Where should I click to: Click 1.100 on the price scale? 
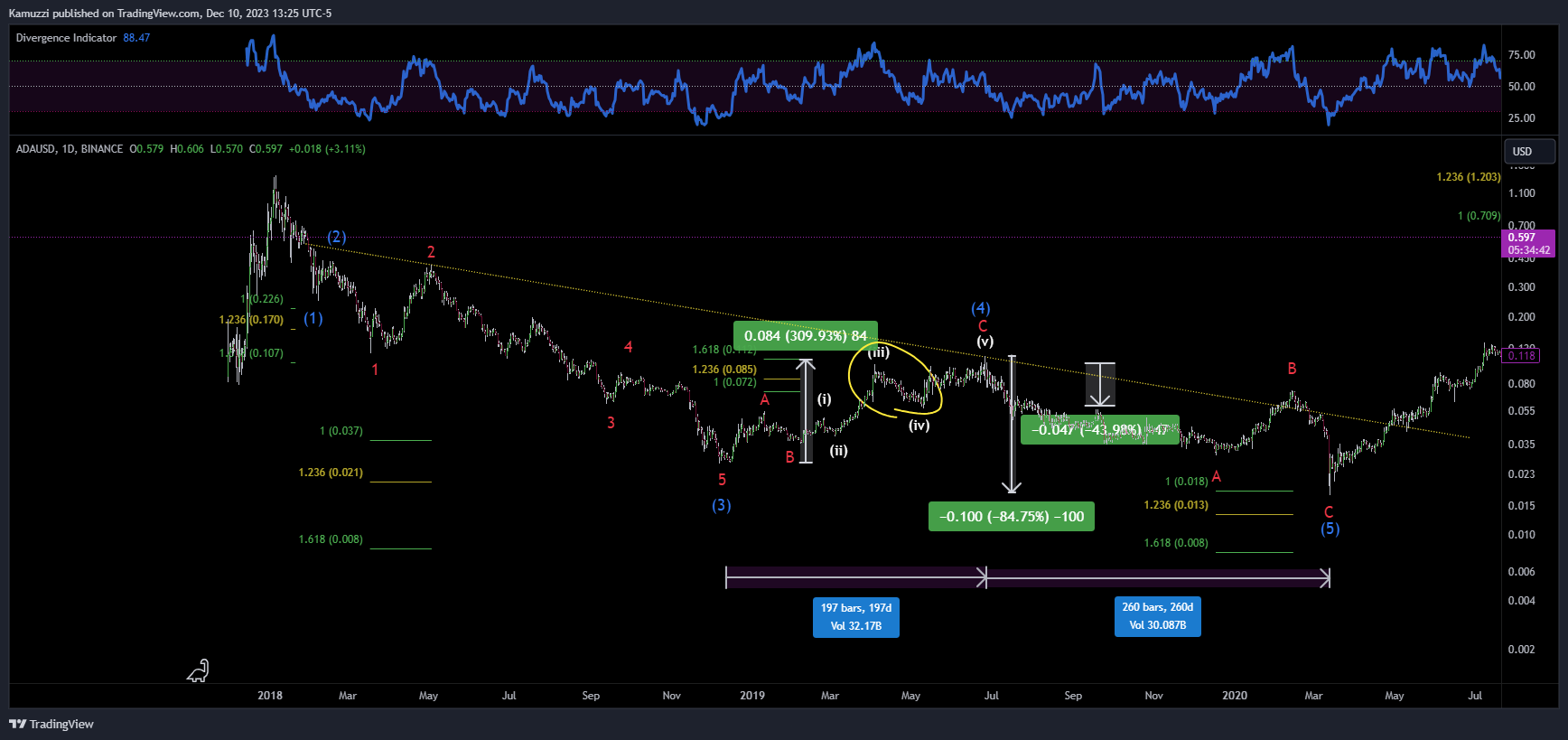pos(1522,193)
